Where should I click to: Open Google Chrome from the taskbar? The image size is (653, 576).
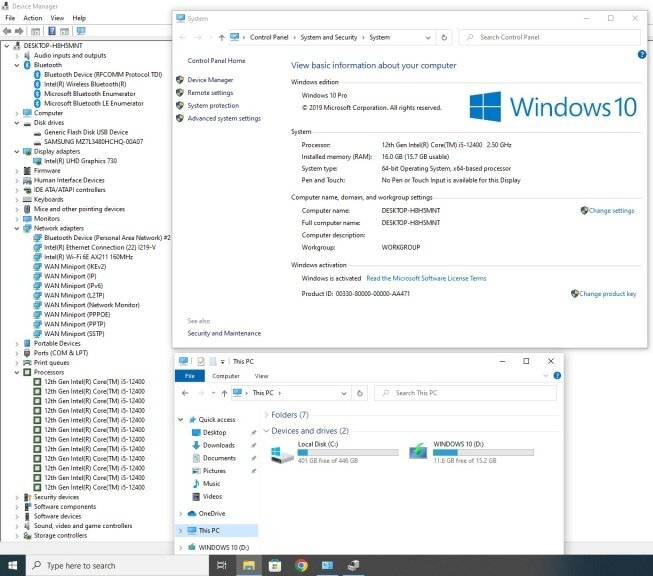coord(301,565)
